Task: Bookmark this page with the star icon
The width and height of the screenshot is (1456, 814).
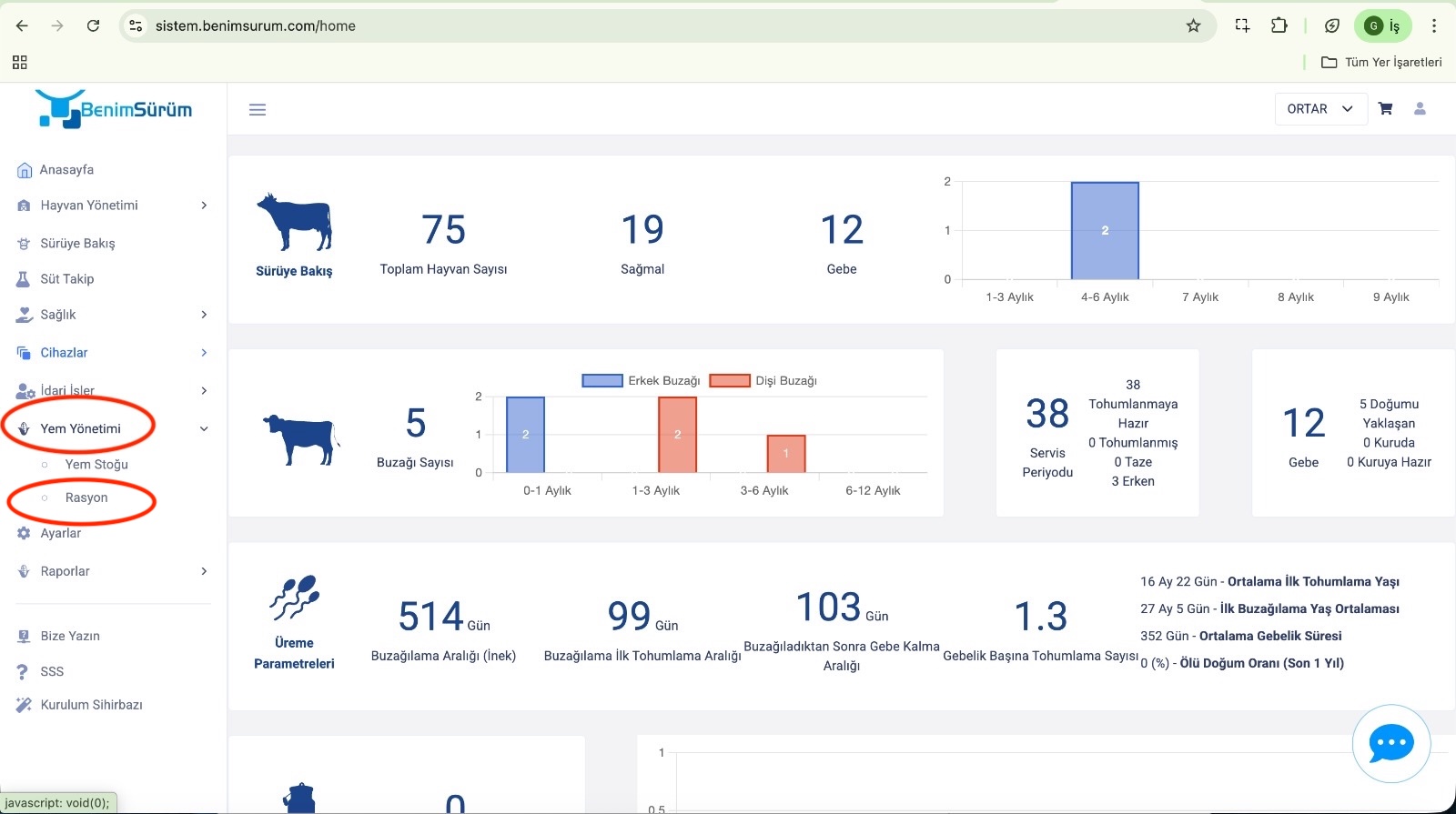Action: pyautogui.click(x=1193, y=25)
